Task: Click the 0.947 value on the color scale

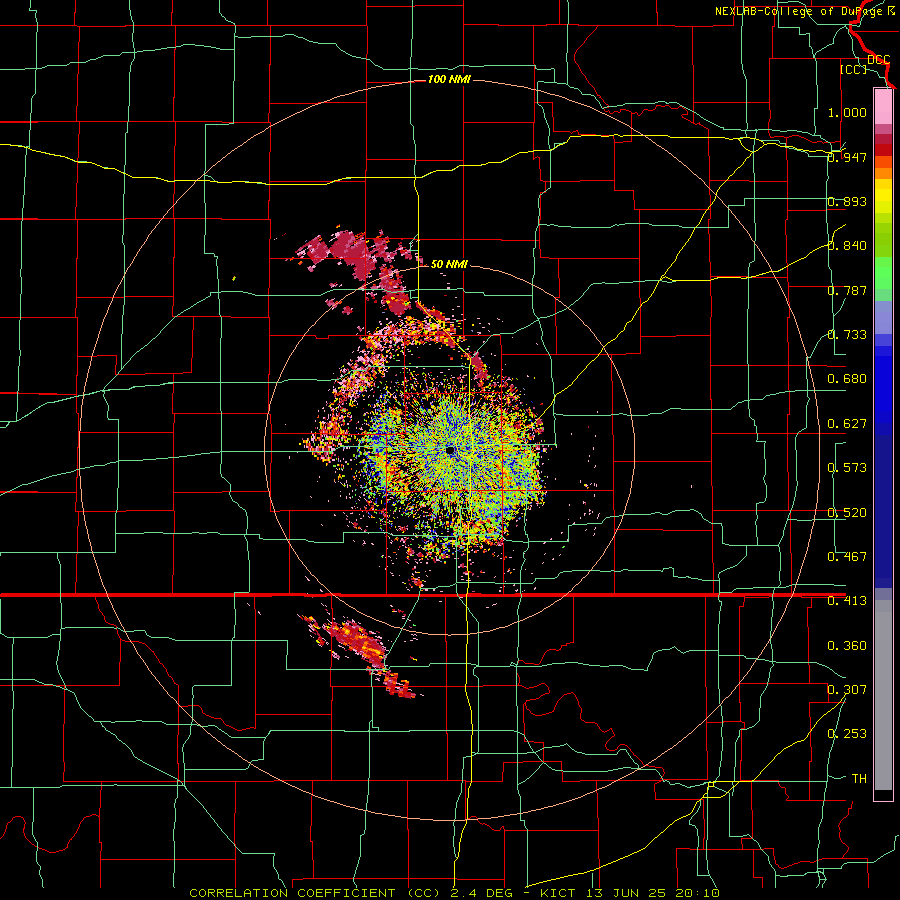Action: pyautogui.click(x=847, y=157)
